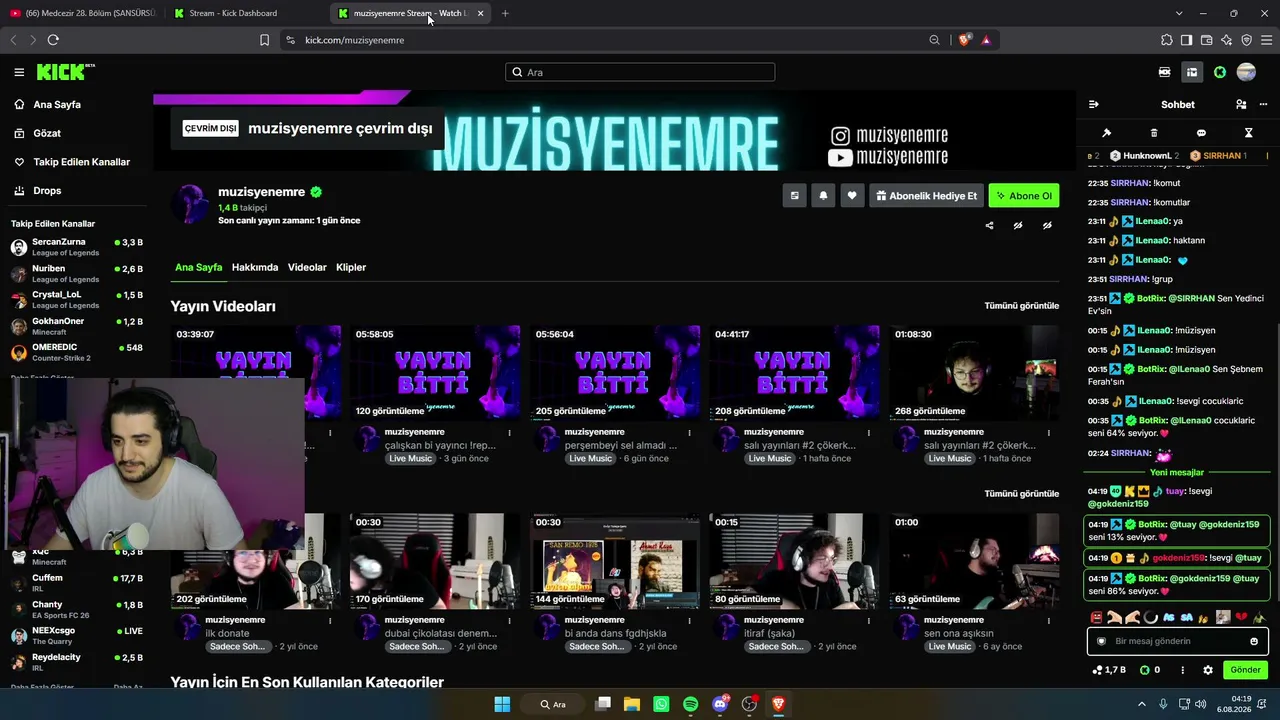Open options for 'çalışkan bi yayıncı' video
This screenshot has width=1280, height=720.
(x=509, y=433)
